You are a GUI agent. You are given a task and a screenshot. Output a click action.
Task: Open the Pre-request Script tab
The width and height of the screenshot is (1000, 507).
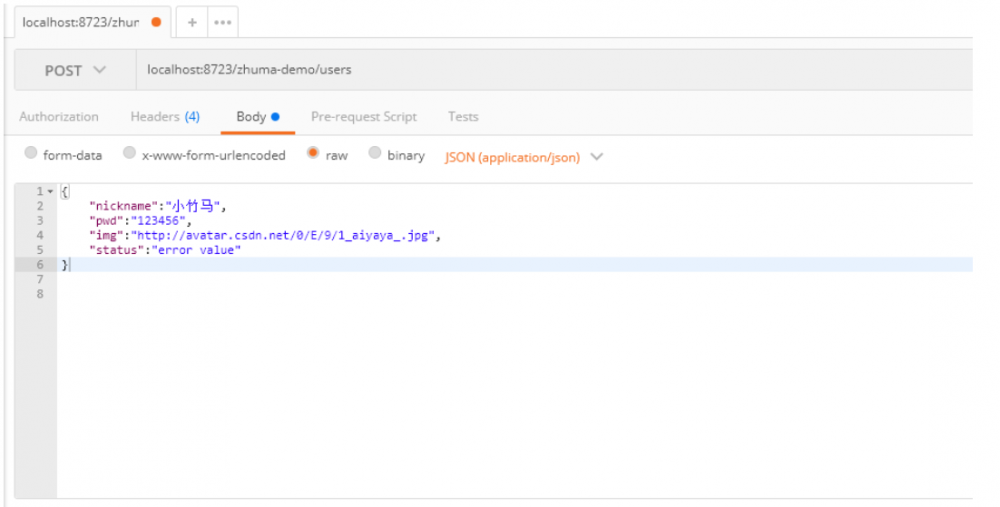point(364,117)
